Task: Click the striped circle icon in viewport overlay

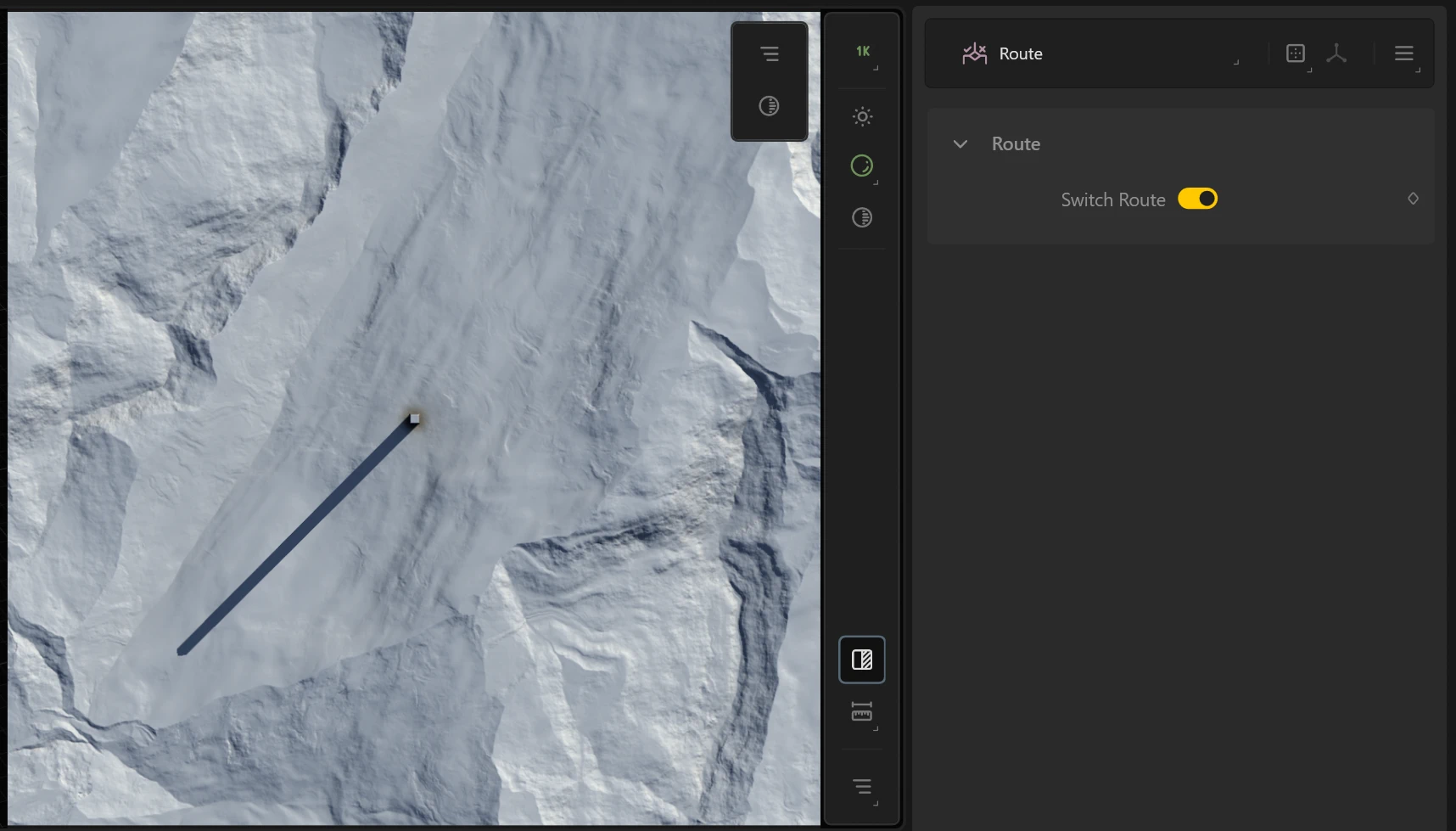Action: [x=769, y=106]
